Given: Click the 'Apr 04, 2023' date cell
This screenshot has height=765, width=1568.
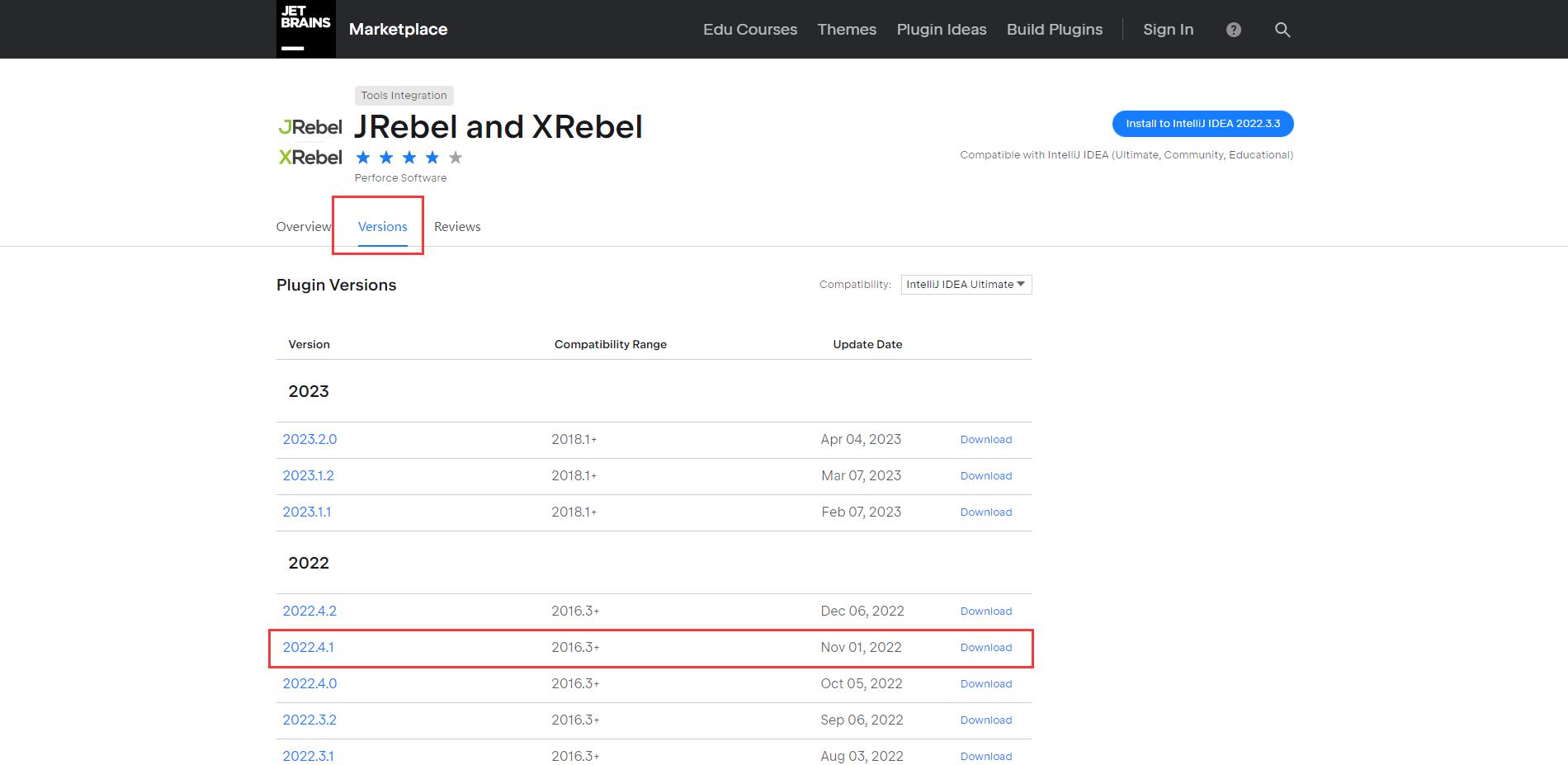Looking at the screenshot, I should (x=861, y=439).
